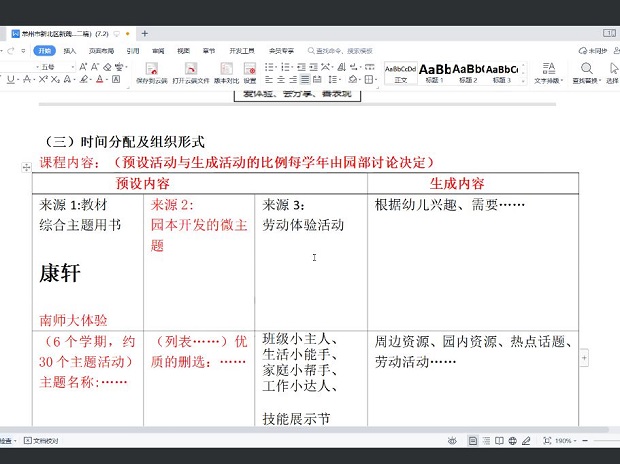Clear formatting with the eraser icon

(107, 67)
